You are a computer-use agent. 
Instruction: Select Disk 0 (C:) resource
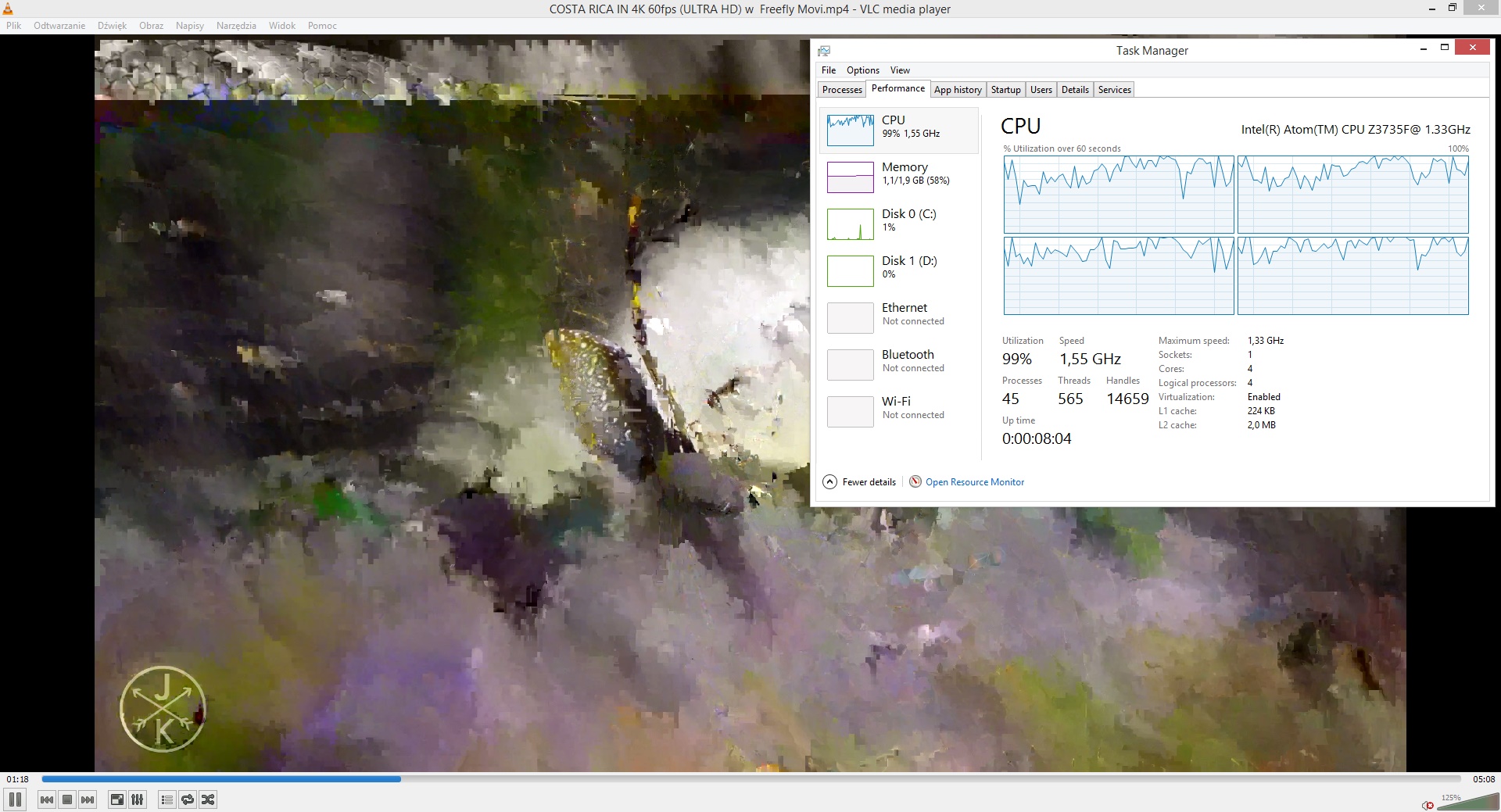pyautogui.click(x=899, y=224)
